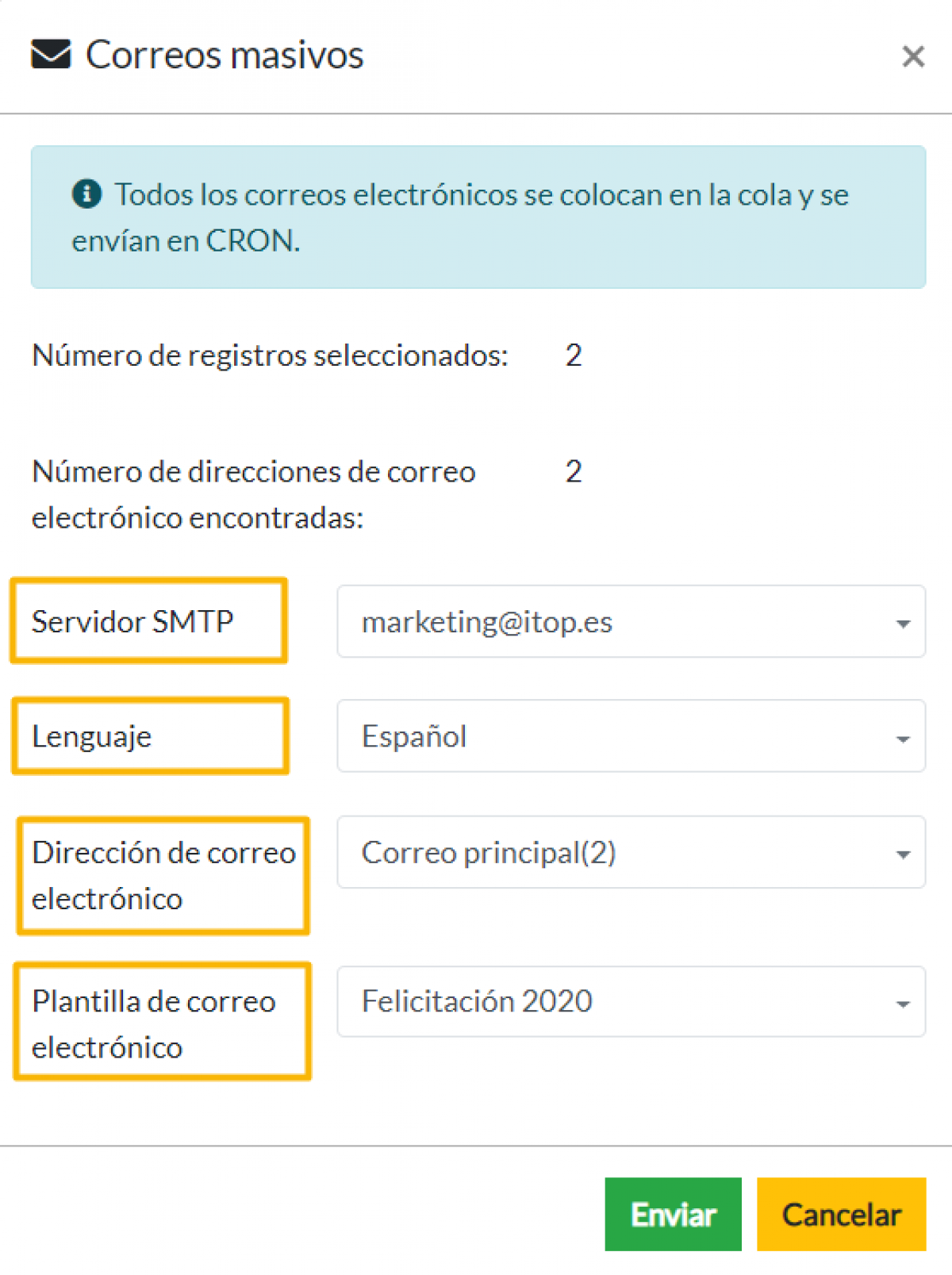
Task: Click the Número de registros seleccionados text
Action: [270, 355]
